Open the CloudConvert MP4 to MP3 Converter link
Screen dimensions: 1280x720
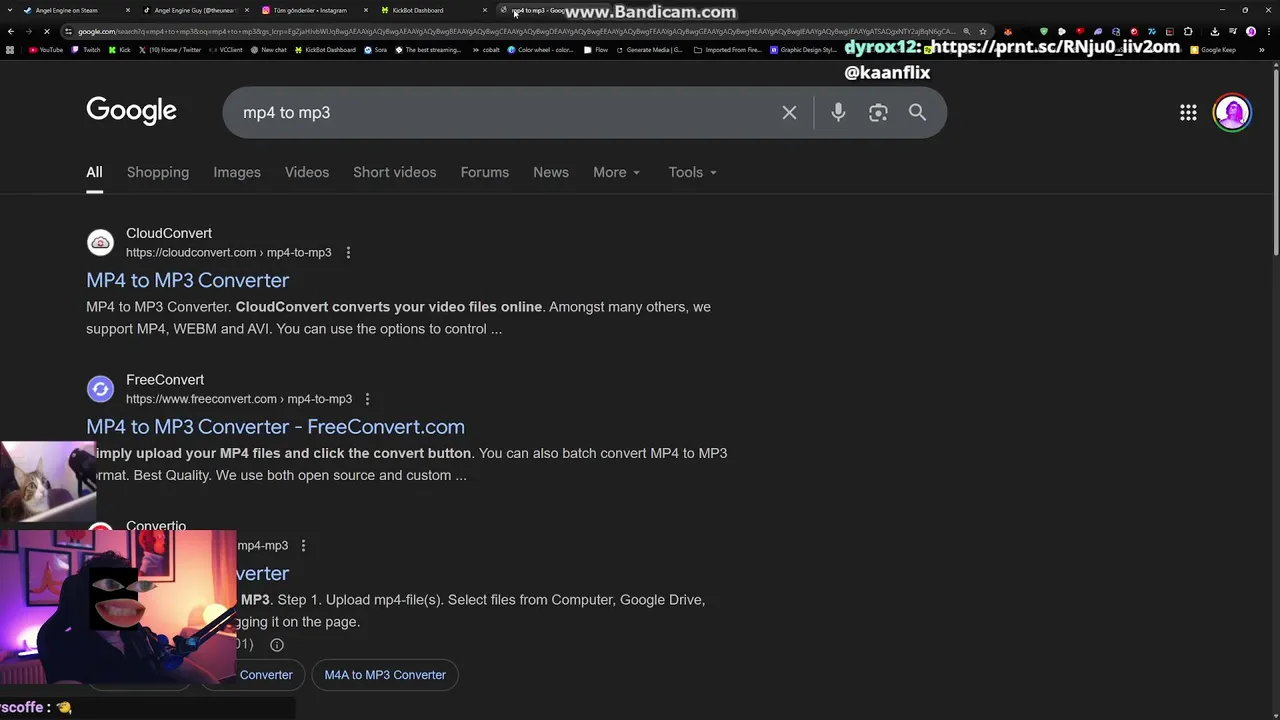pos(188,281)
